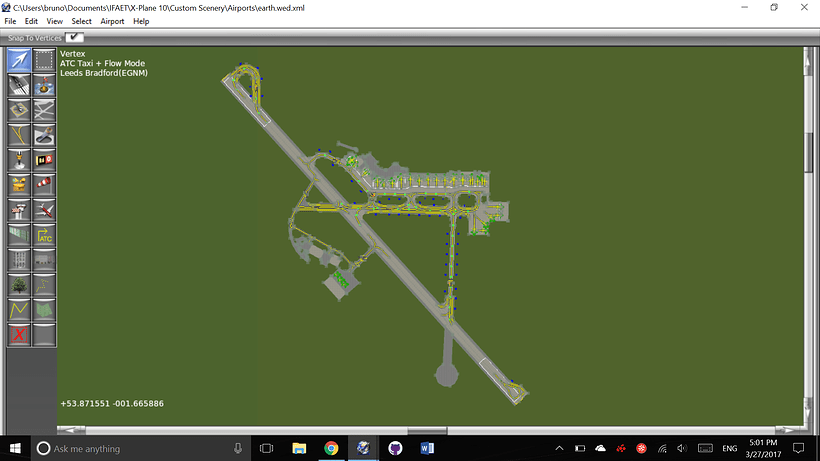Viewport: 820px width, 461px height.
Task: Click the touch keyboard tray icon
Action: pyautogui.click(x=705, y=448)
